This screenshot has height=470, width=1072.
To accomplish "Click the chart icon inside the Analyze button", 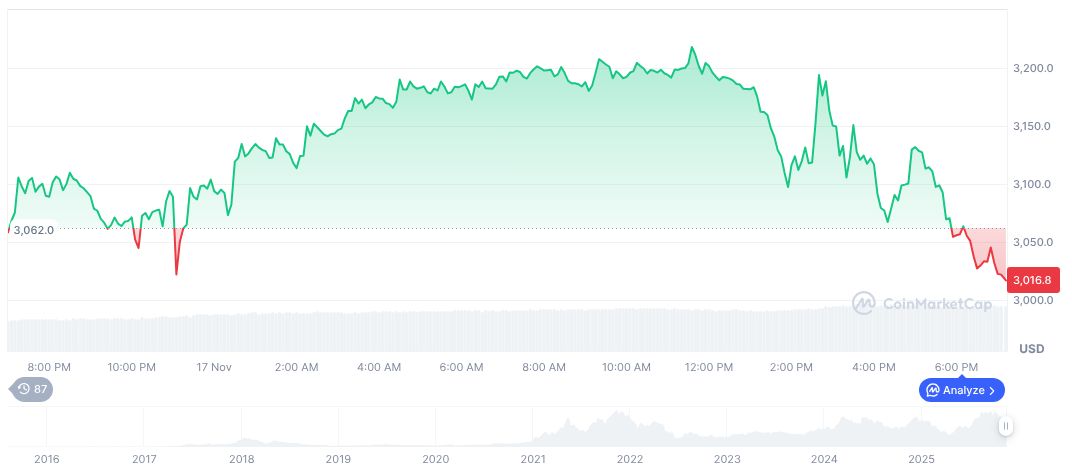I will [x=933, y=390].
